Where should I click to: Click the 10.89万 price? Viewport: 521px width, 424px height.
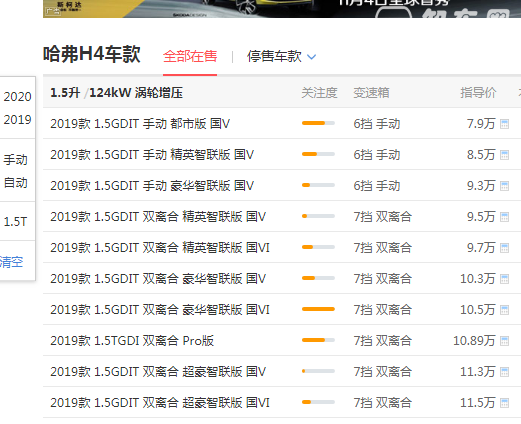tap(474, 341)
